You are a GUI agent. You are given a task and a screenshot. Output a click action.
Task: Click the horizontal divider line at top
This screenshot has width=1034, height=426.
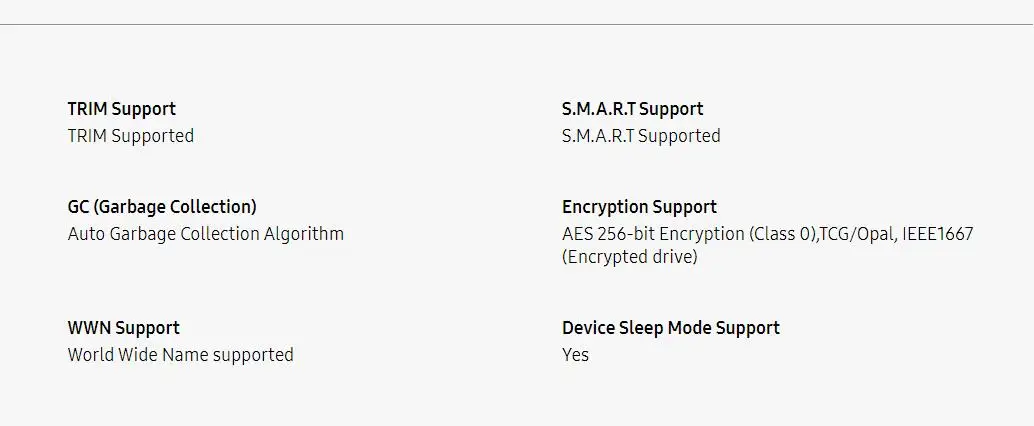pos(517,24)
